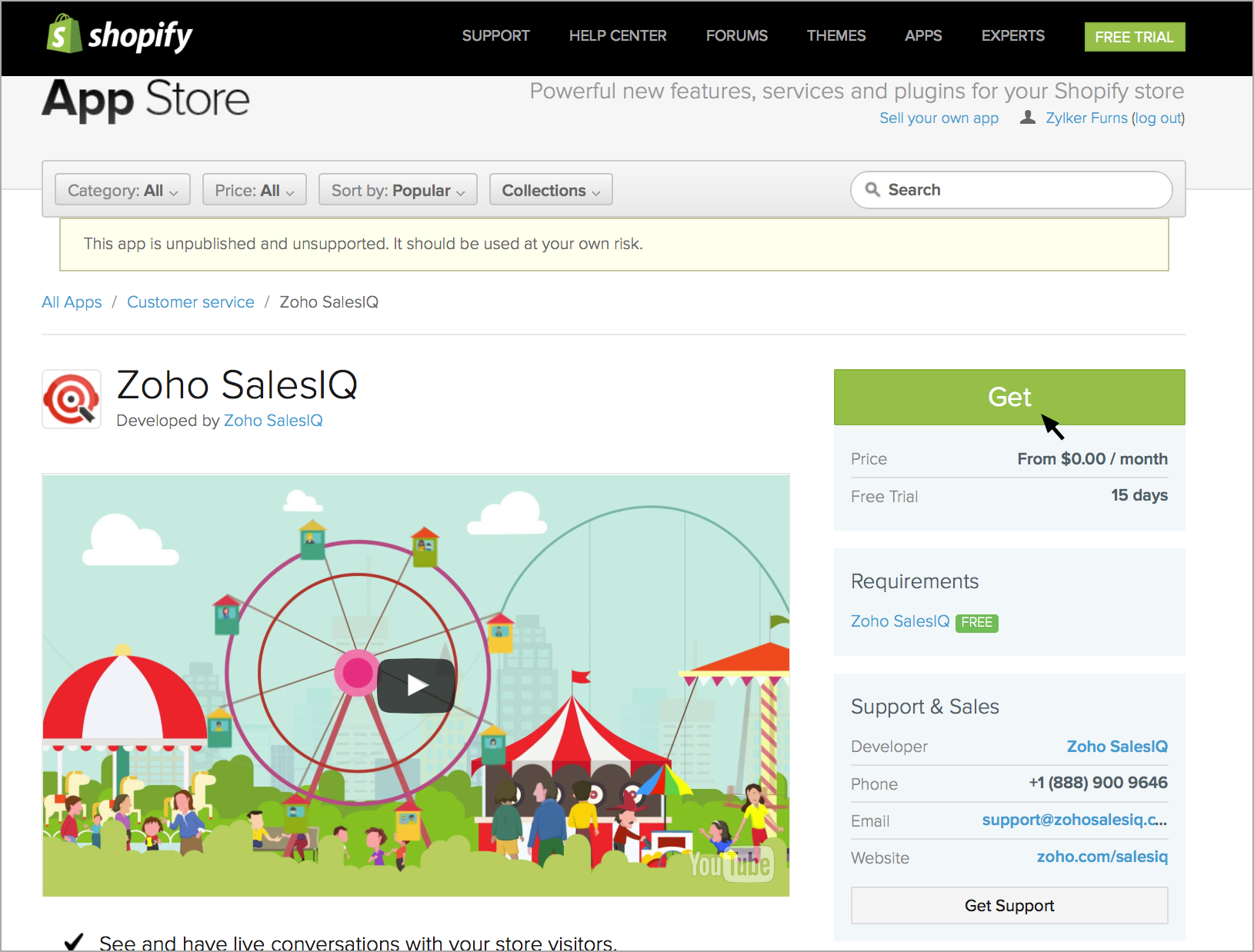This screenshot has height=952, width=1254.
Task: Open Zoho SalesIQ link under Requirements
Action: (900, 621)
